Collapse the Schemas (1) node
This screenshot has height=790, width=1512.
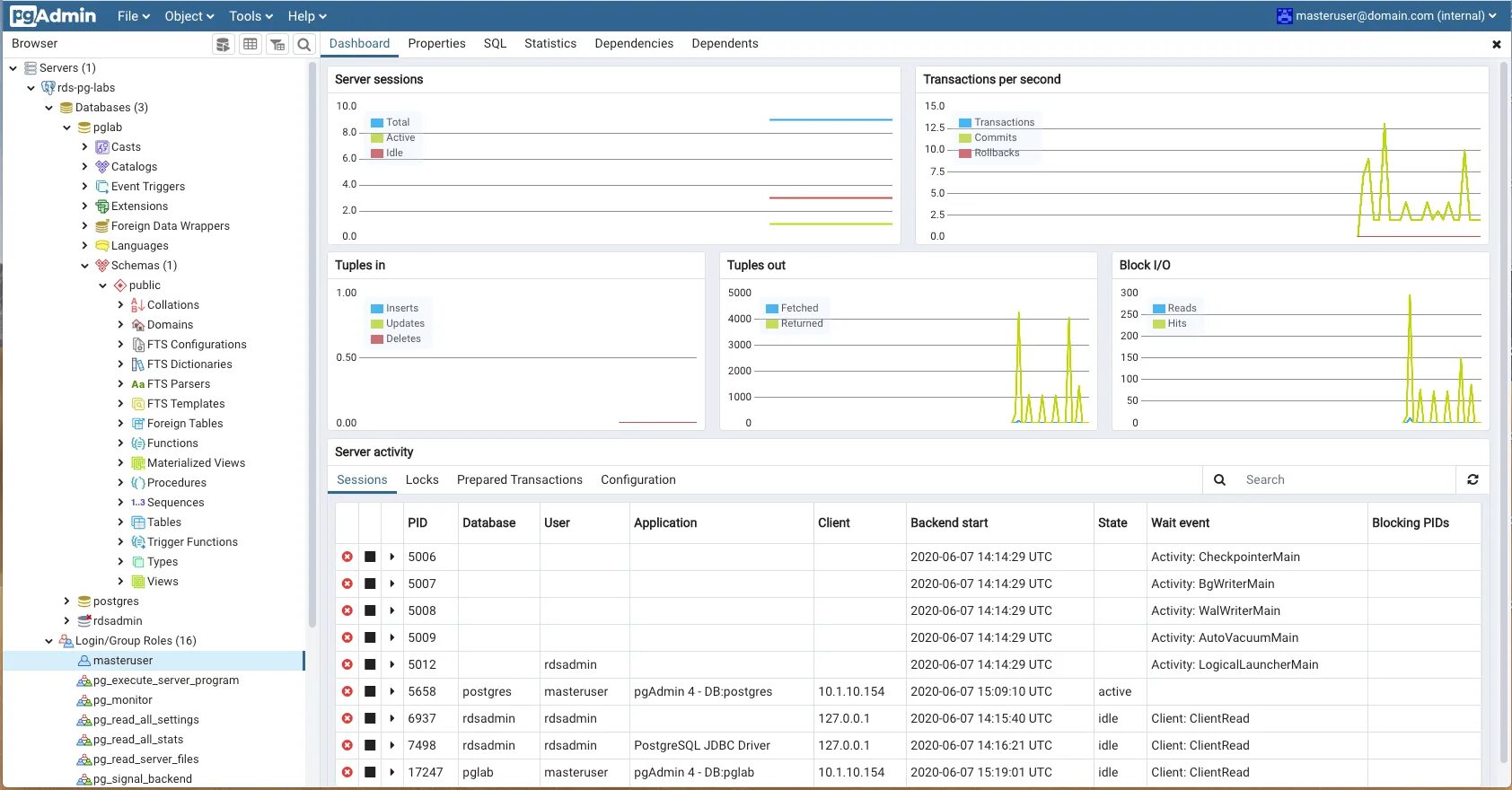(85, 266)
